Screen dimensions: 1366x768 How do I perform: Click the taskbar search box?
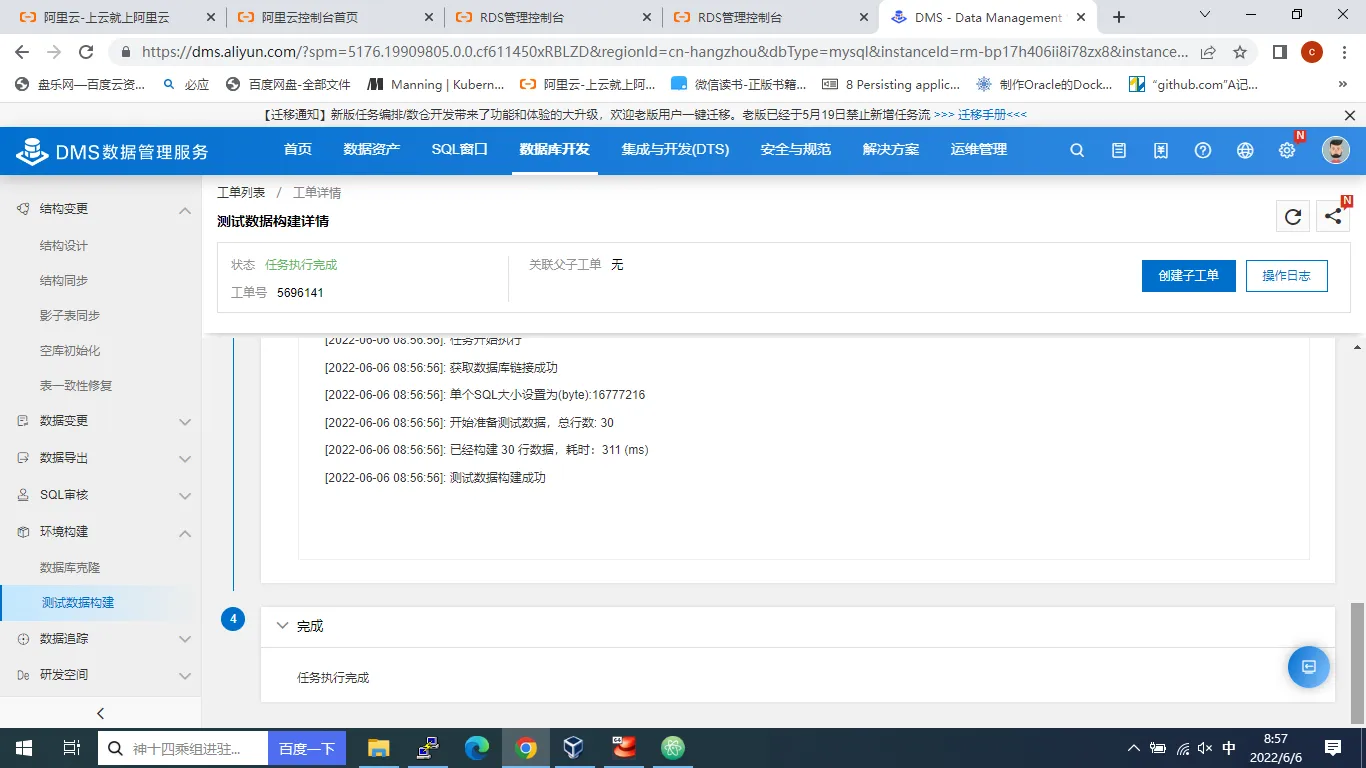pyautogui.click(x=183, y=748)
